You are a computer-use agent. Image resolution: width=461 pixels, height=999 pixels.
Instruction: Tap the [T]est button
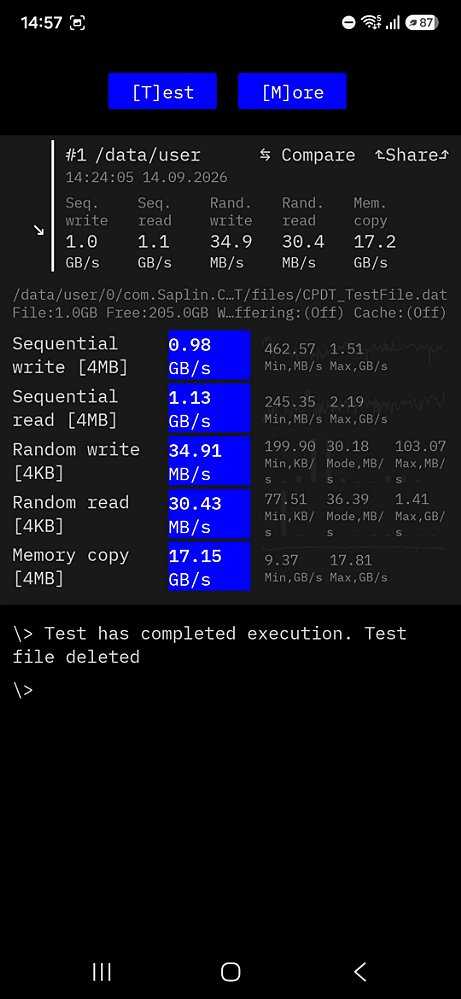click(162, 91)
